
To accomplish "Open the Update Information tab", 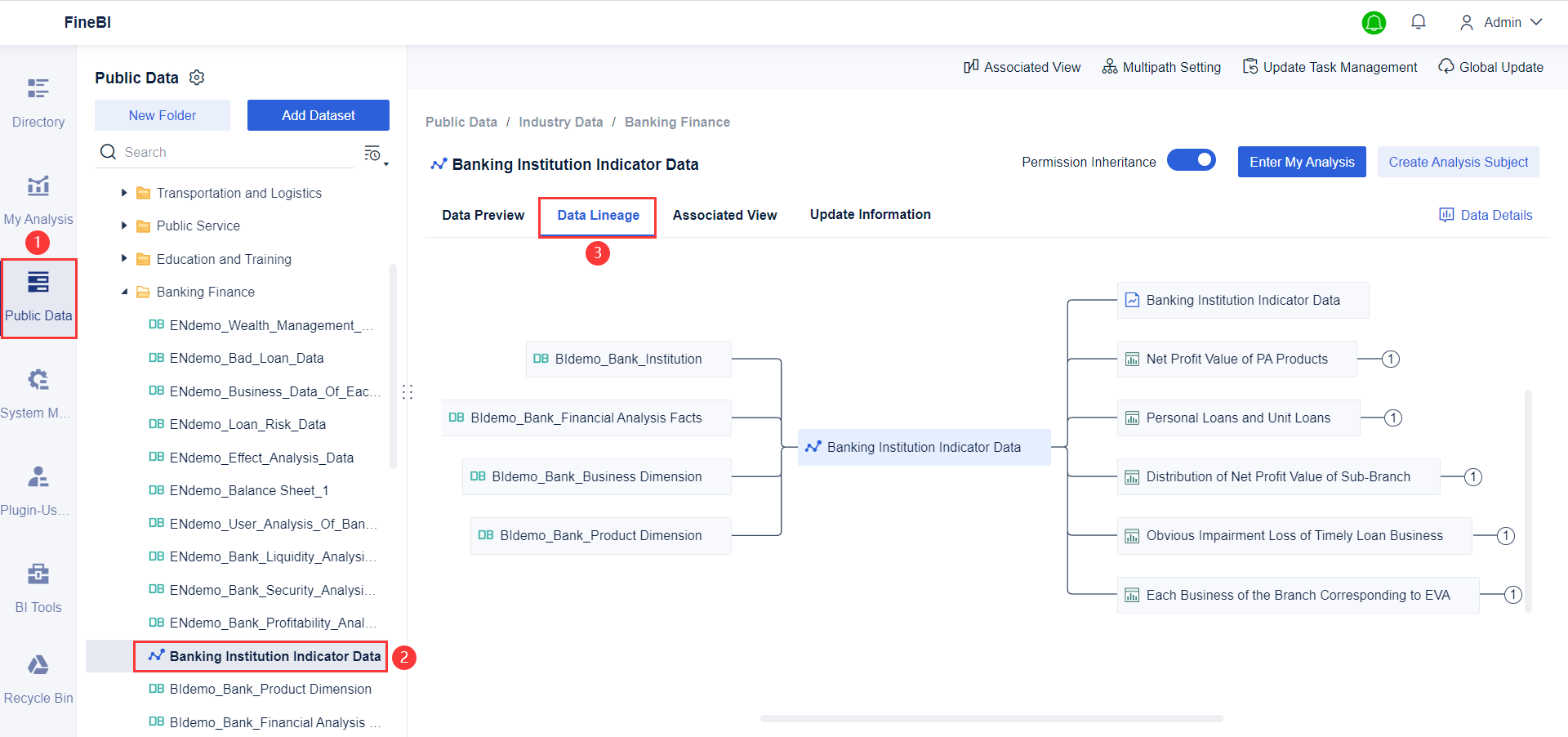I will [x=870, y=215].
